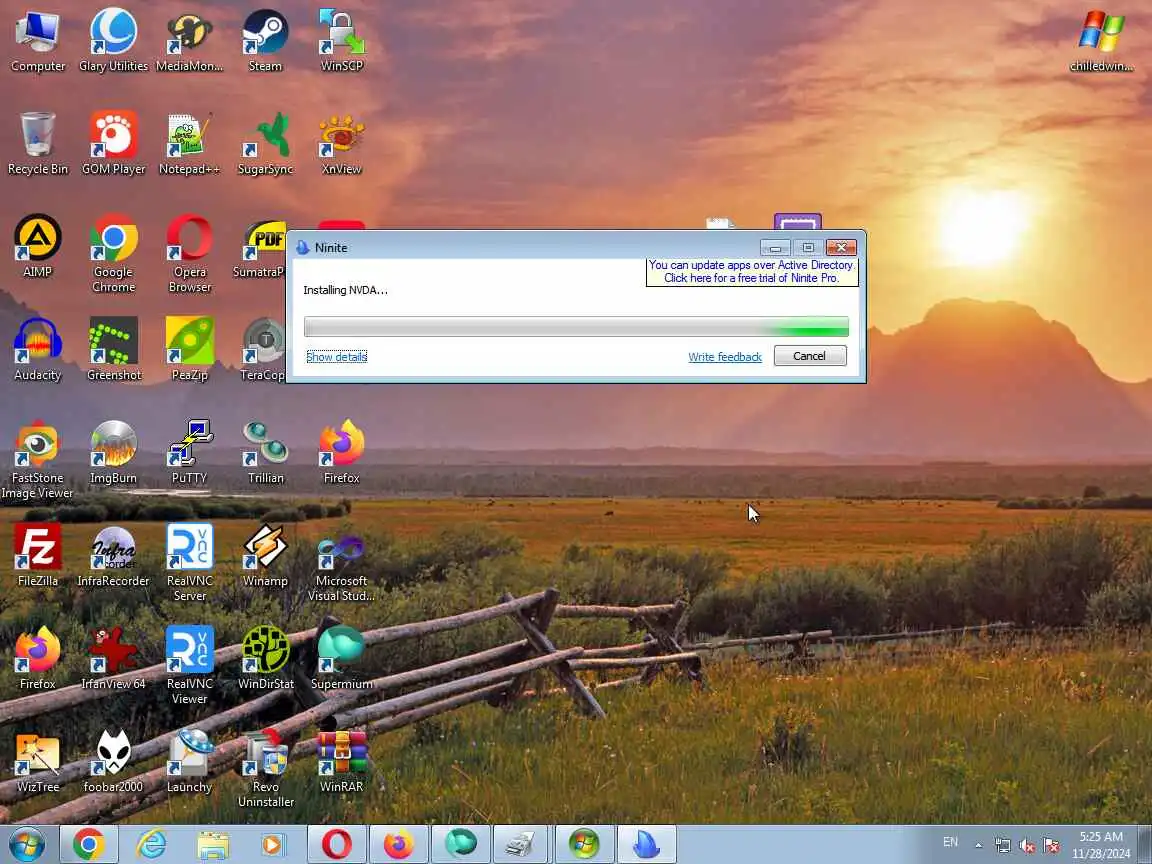Image resolution: width=1152 pixels, height=864 pixels.
Task: Click the EN language indicator
Action: [950, 842]
